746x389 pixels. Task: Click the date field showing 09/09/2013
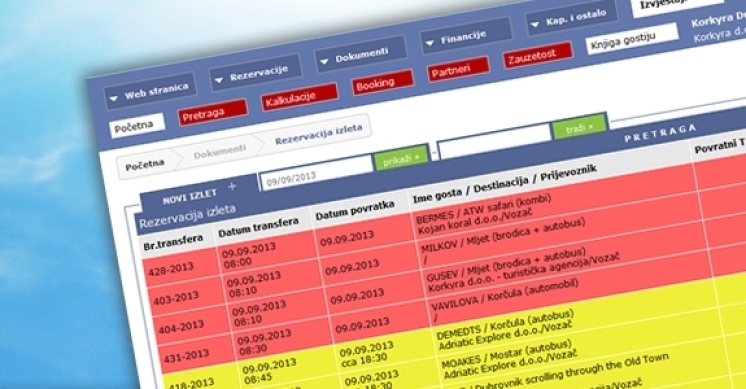[x=316, y=173]
